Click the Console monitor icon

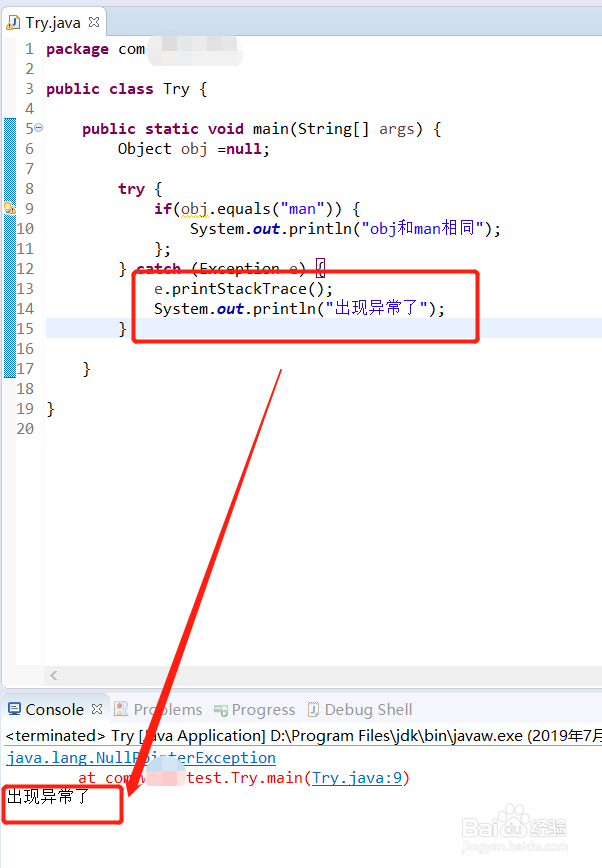(14, 709)
